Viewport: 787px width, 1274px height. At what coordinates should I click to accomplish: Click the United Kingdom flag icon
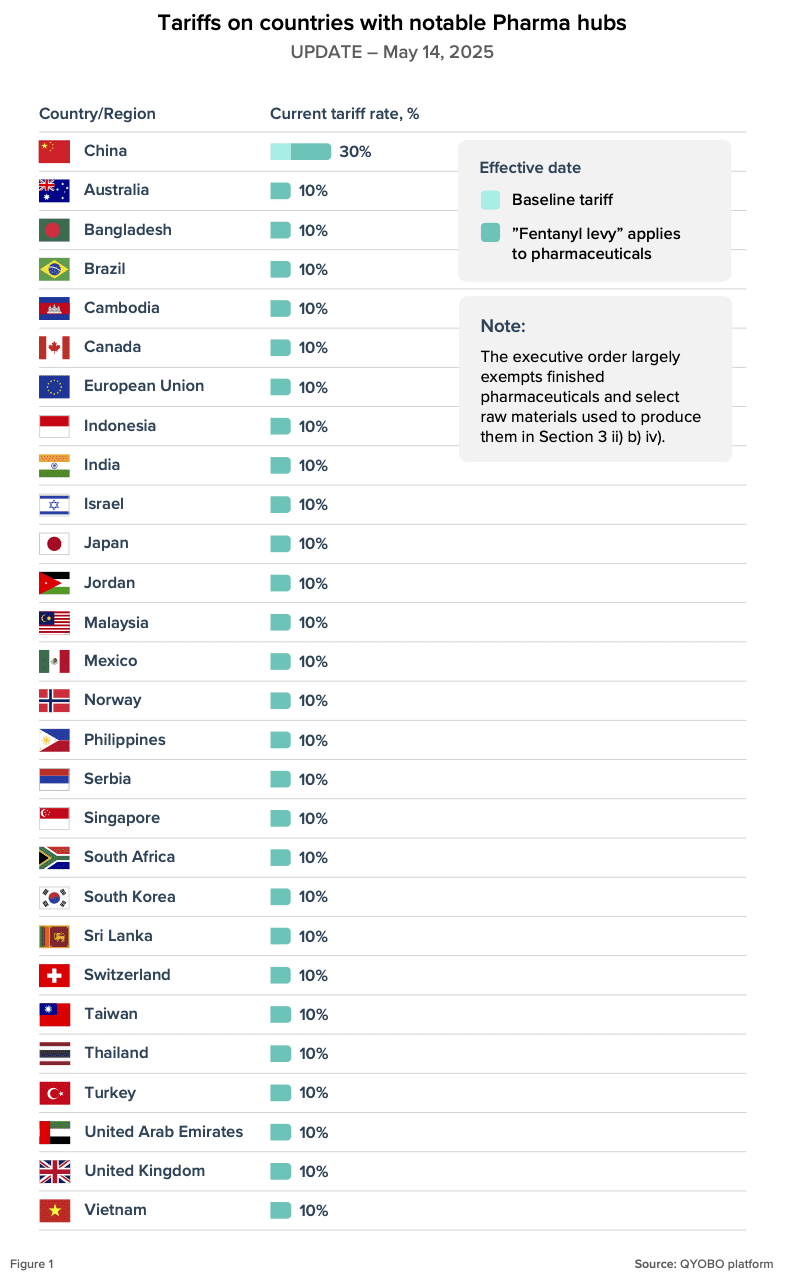point(54,1171)
